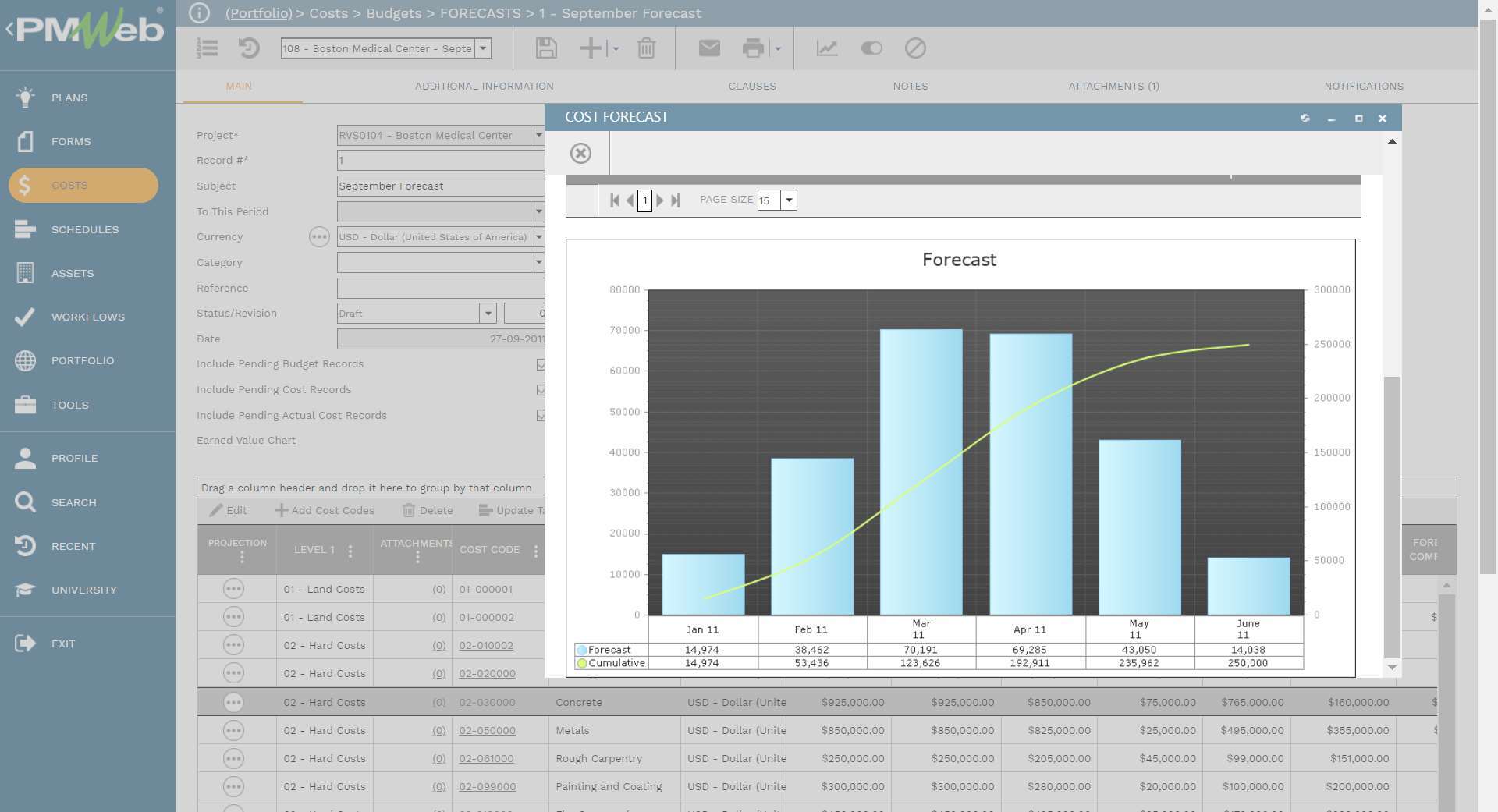This screenshot has height=812, width=1498.
Task: Click the cancel (no-entry) icon in toolbar
Action: point(915,48)
